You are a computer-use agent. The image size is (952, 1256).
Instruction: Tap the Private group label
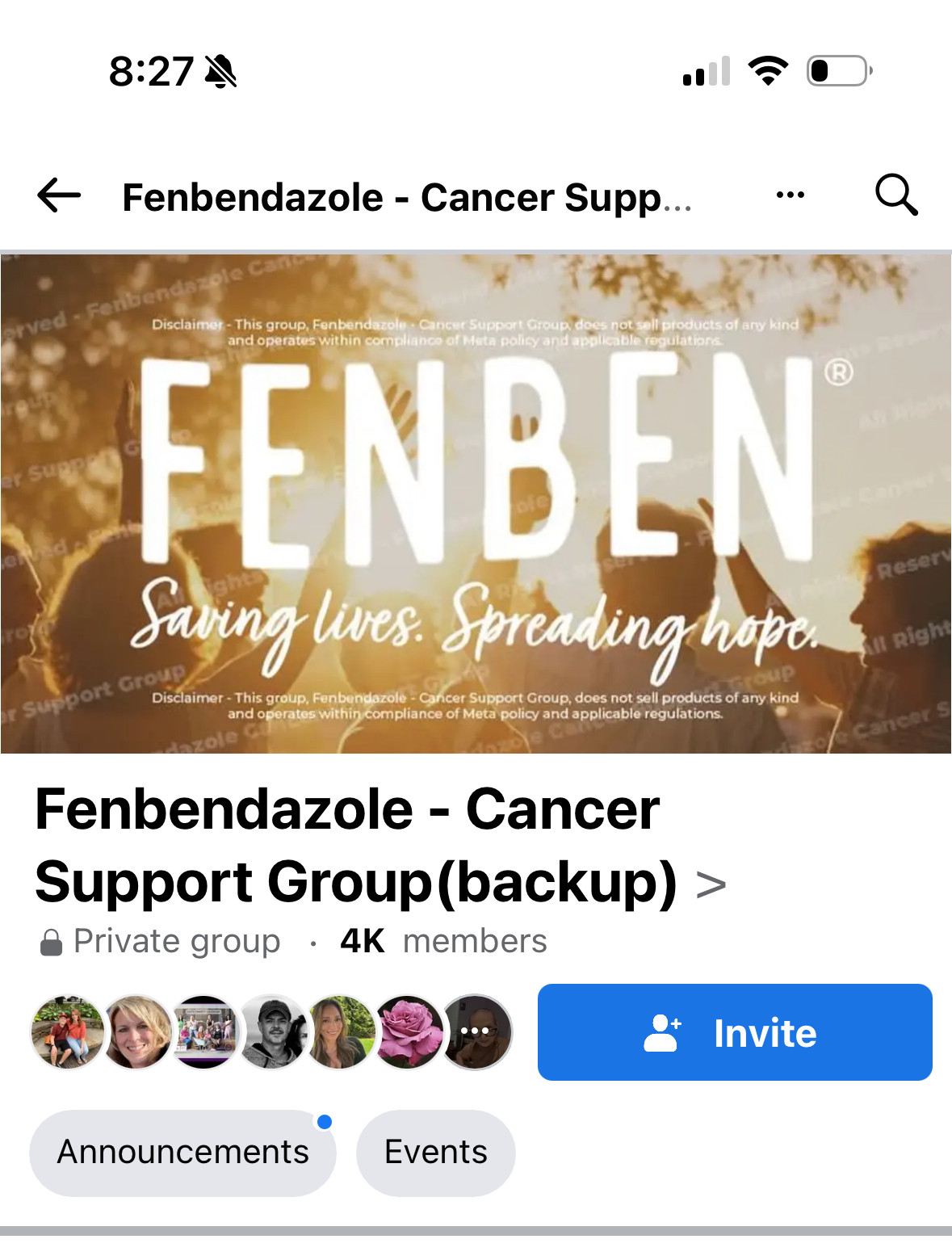[177, 942]
